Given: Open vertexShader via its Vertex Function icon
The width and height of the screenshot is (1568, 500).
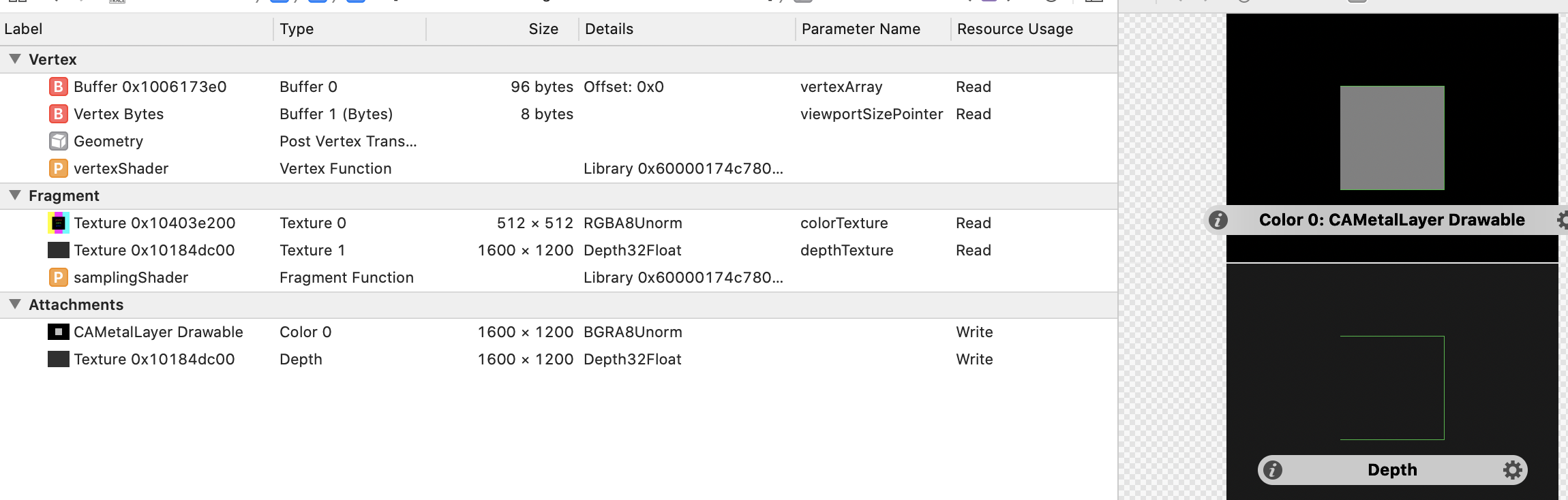Looking at the screenshot, I should (x=58, y=168).
